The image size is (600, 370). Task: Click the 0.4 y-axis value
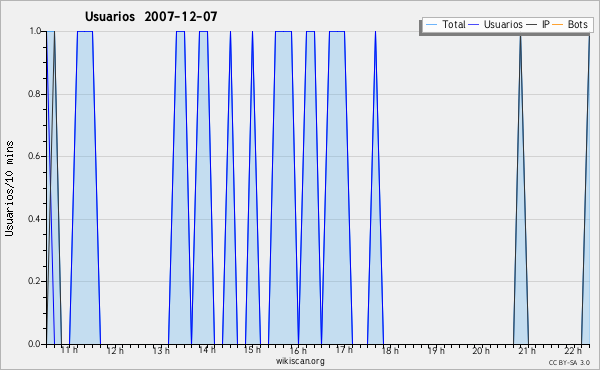pos(35,219)
